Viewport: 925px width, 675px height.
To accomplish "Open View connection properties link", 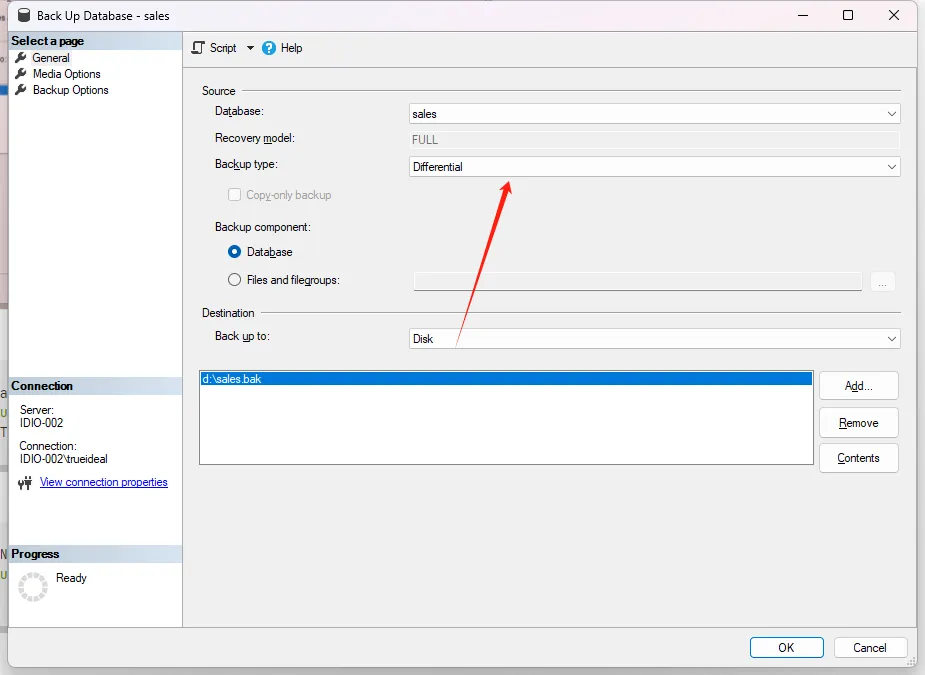I will pyautogui.click(x=104, y=482).
